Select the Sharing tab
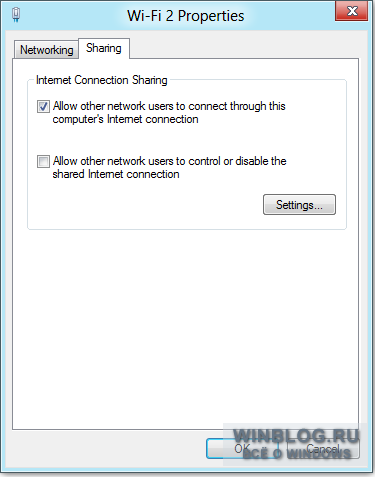The width and height of the screenshot is (377, 477). (104, 48)
